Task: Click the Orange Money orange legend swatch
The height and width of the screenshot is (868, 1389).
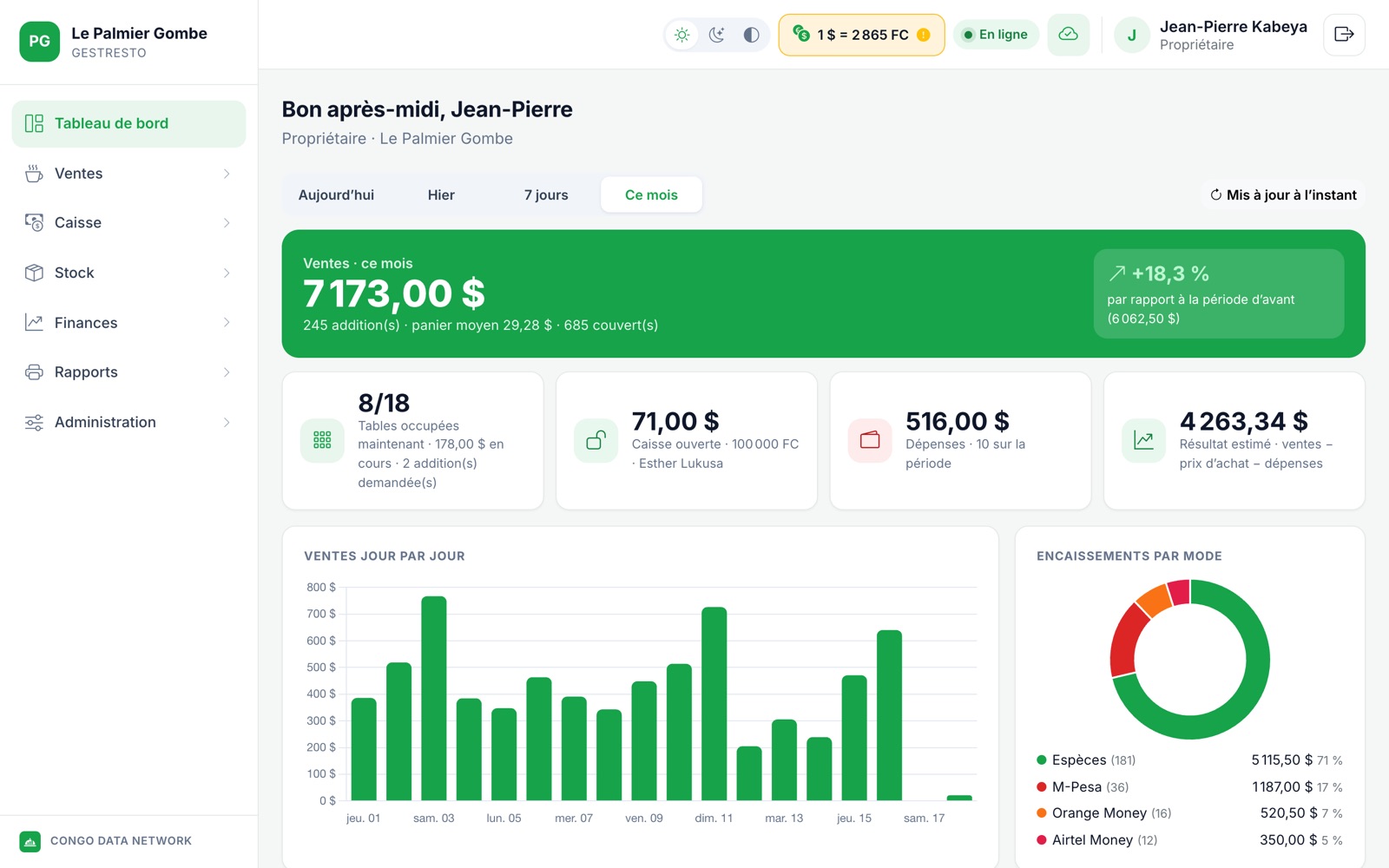Action: click(1042, 813)
